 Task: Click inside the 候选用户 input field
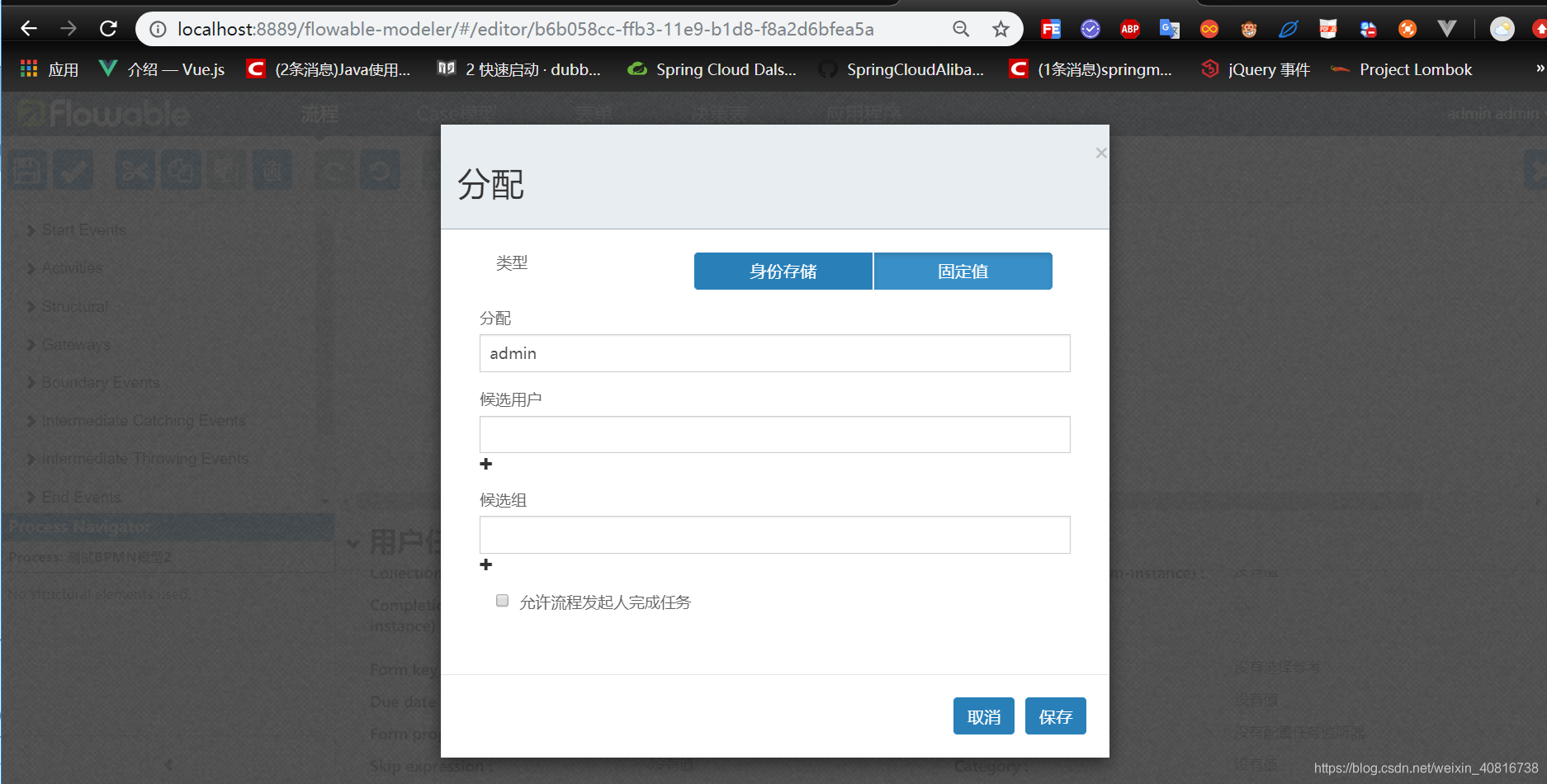tap(774, 434)
